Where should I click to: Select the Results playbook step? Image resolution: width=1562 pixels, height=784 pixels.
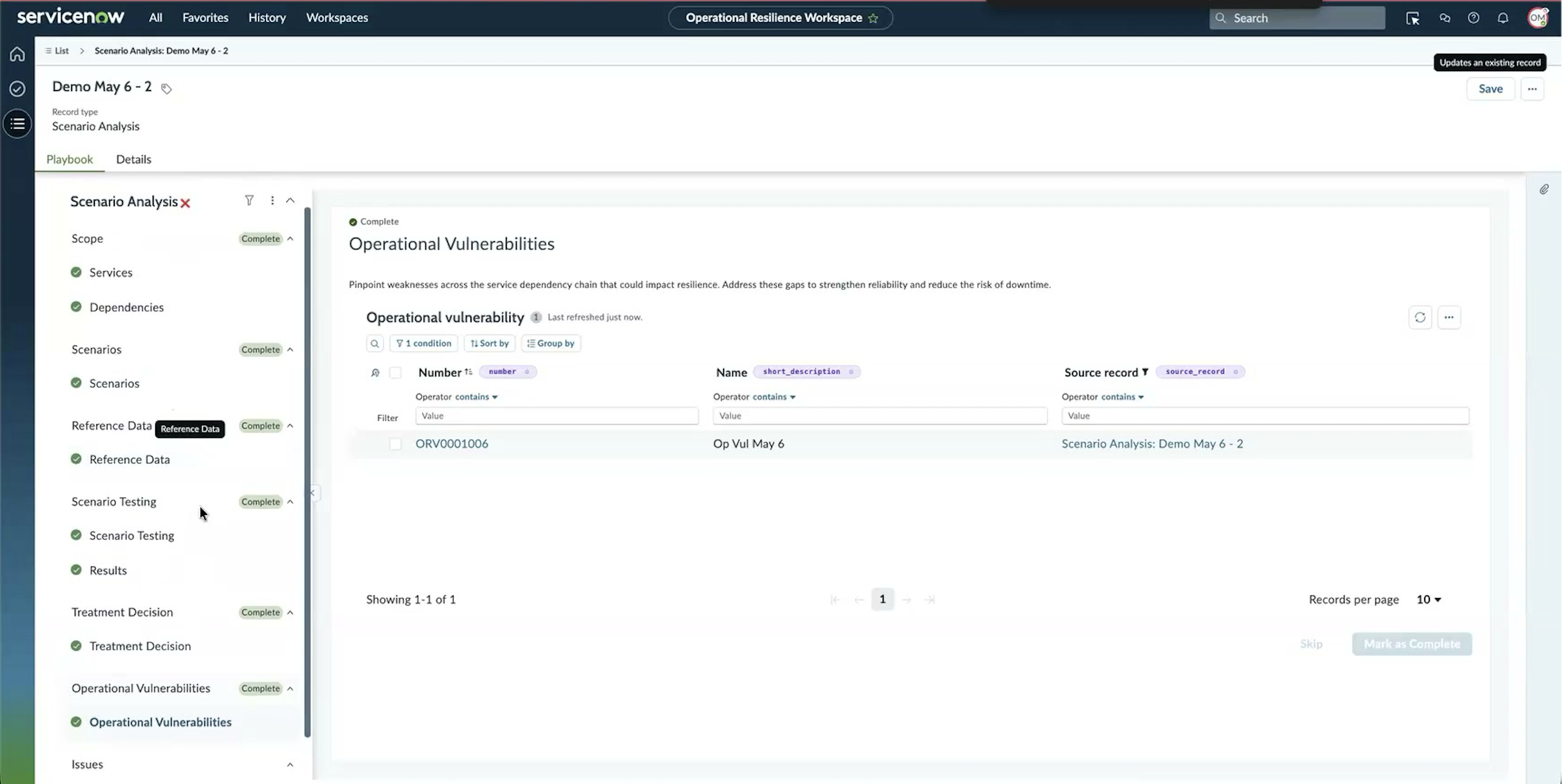(108, 570)
